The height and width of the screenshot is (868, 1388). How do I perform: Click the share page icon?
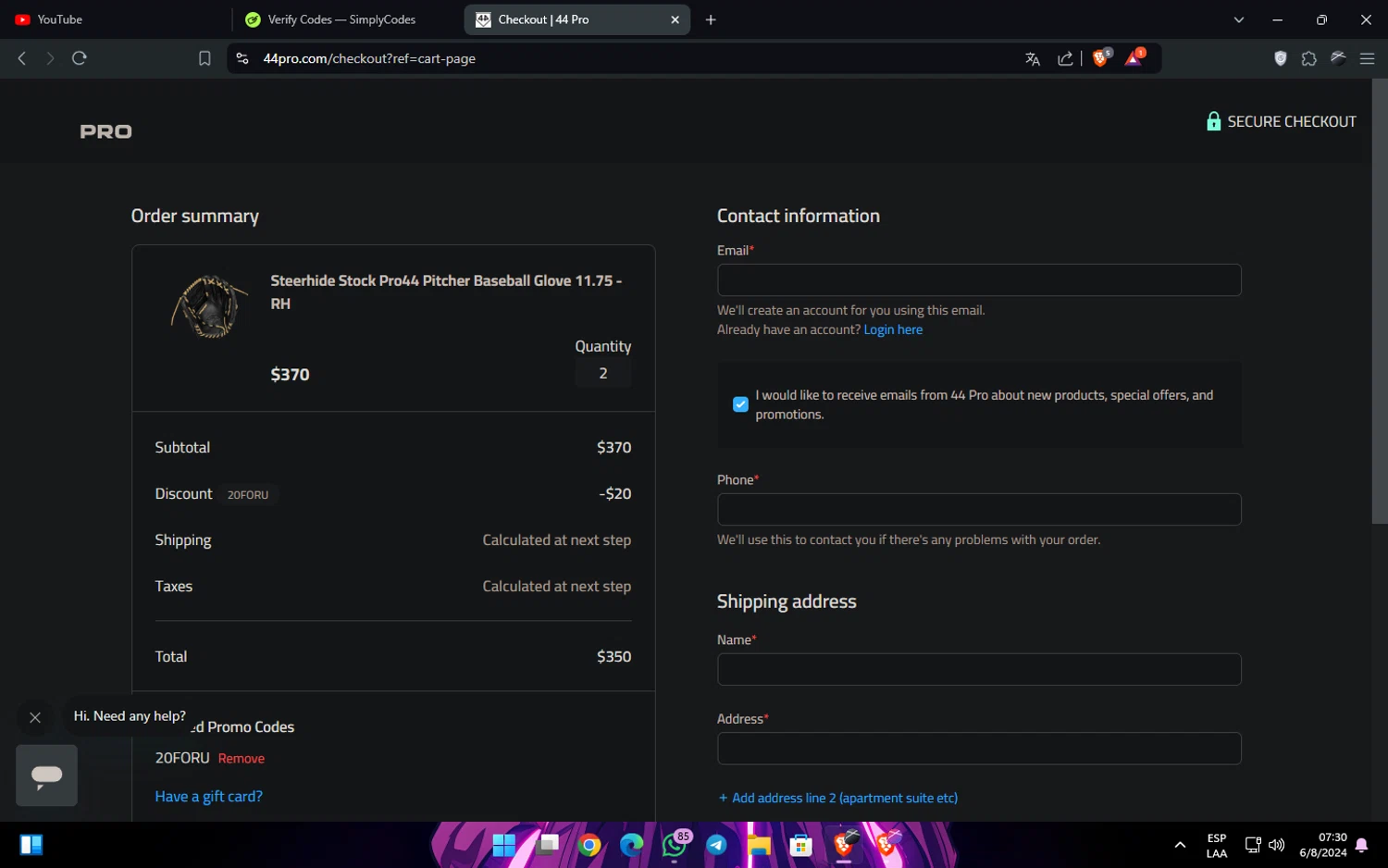[x=1065, y=58]
